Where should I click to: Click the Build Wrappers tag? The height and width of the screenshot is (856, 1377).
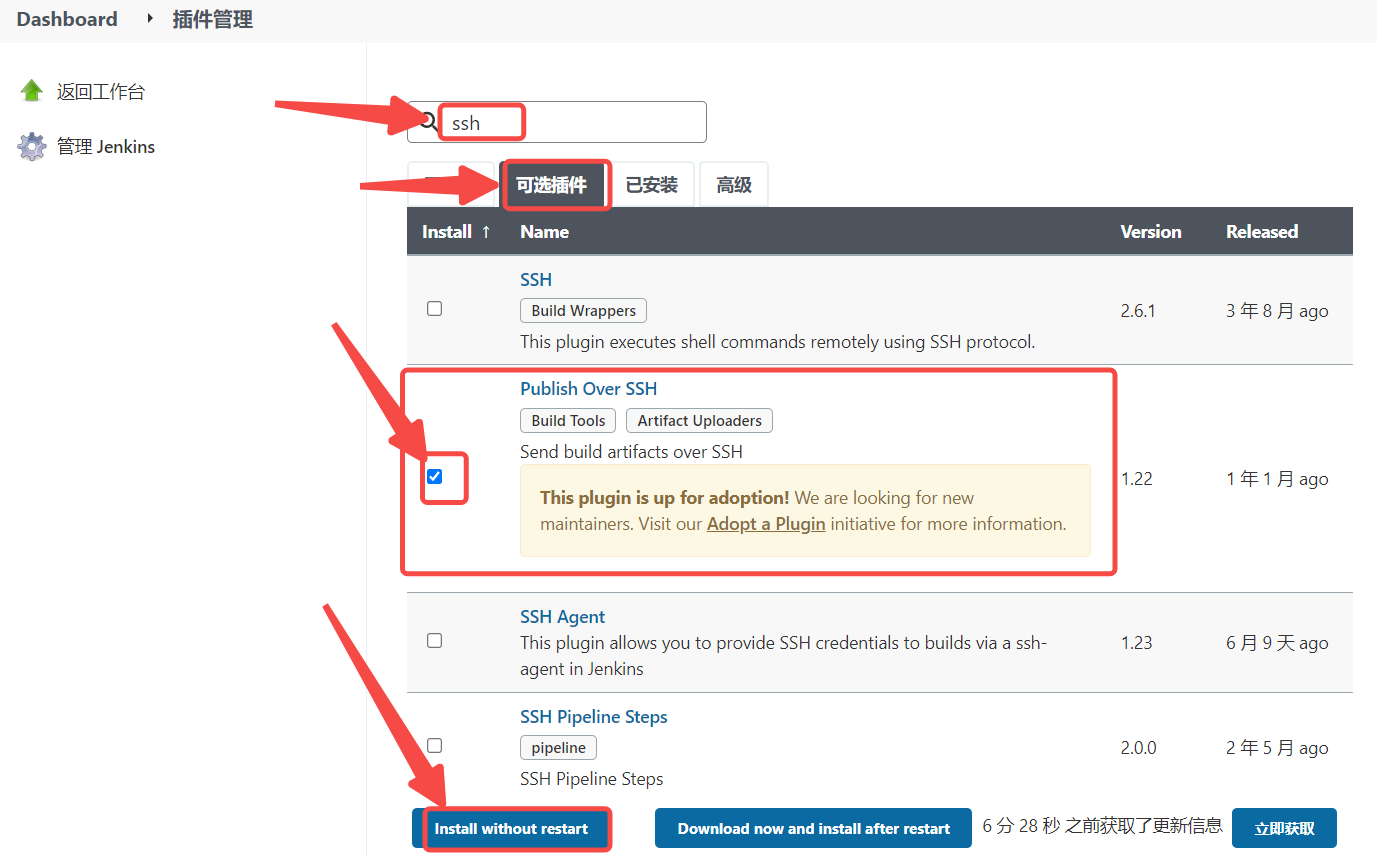click(x=584, y=311)
